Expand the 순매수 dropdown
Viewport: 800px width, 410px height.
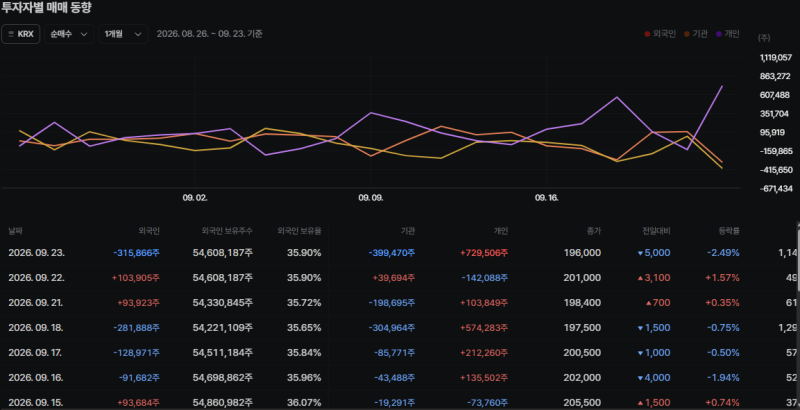pyautogui.click(x=69, y=34)
